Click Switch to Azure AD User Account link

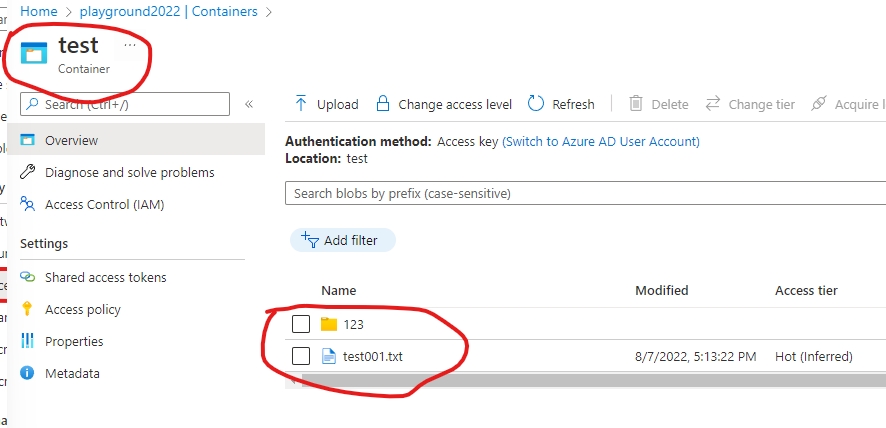pyautogui.click(x=601, y=141)
